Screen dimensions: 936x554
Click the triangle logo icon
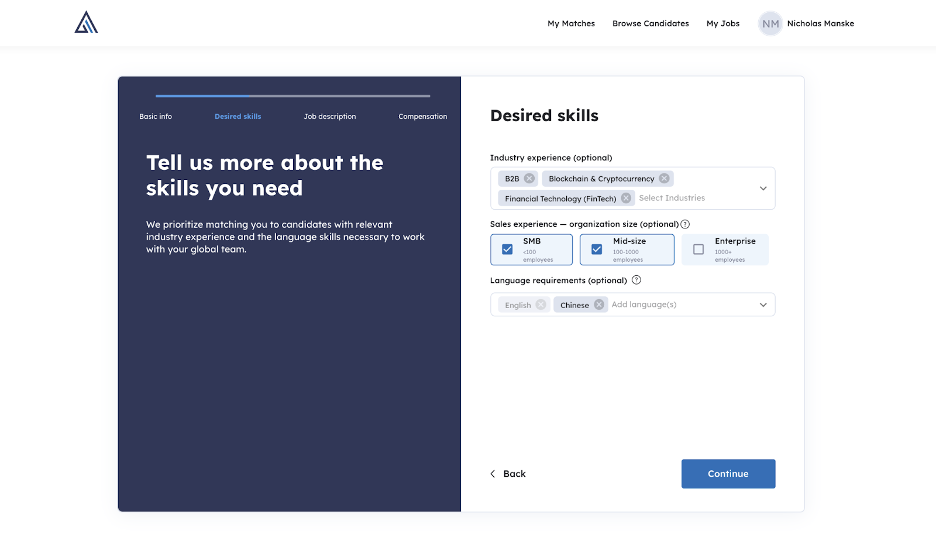click(x=86, y=22)
